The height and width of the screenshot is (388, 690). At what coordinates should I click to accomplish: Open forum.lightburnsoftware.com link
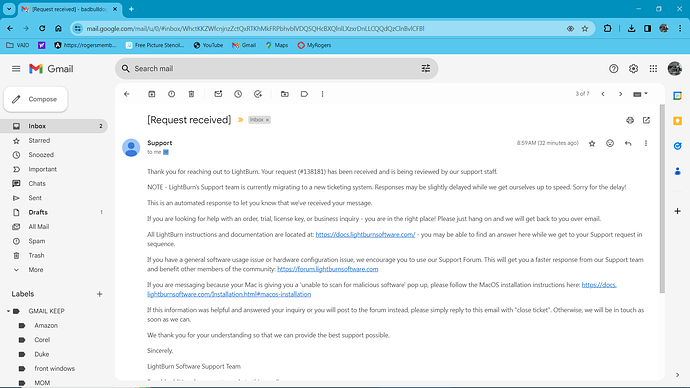point(327,269)
